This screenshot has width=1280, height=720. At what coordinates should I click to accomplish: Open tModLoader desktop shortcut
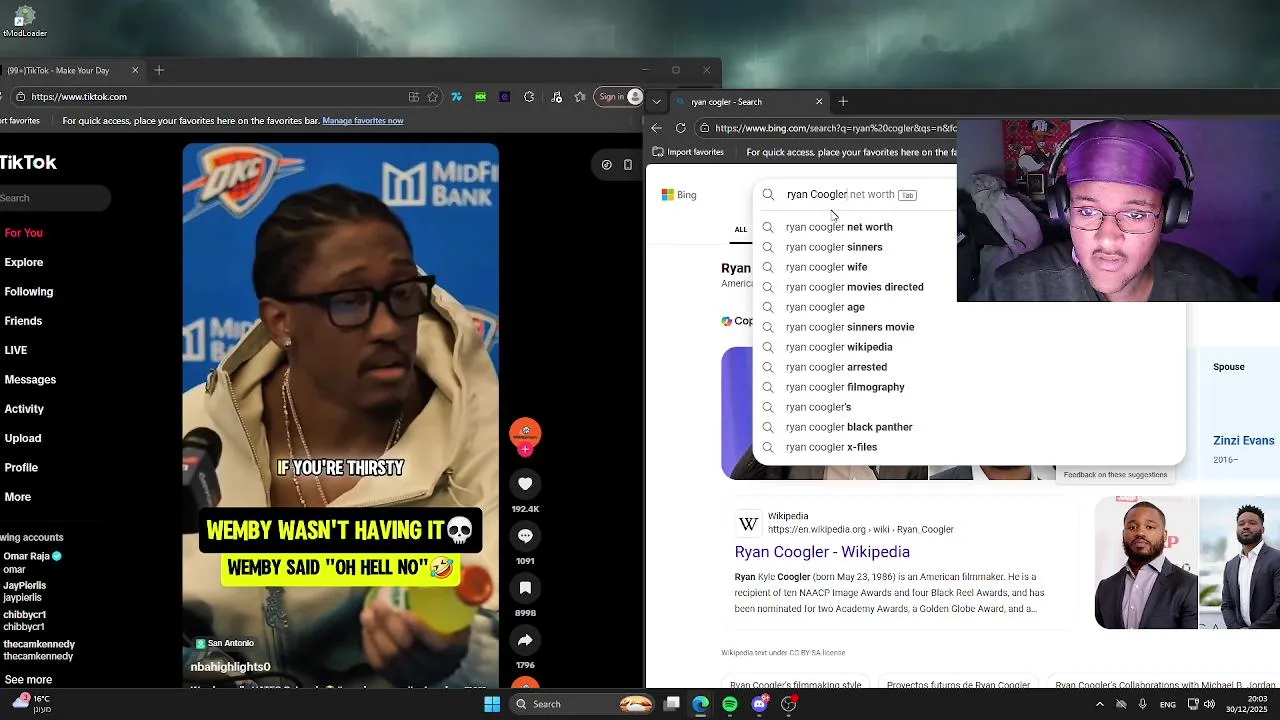pyautogui.click(x=24, y=21)
